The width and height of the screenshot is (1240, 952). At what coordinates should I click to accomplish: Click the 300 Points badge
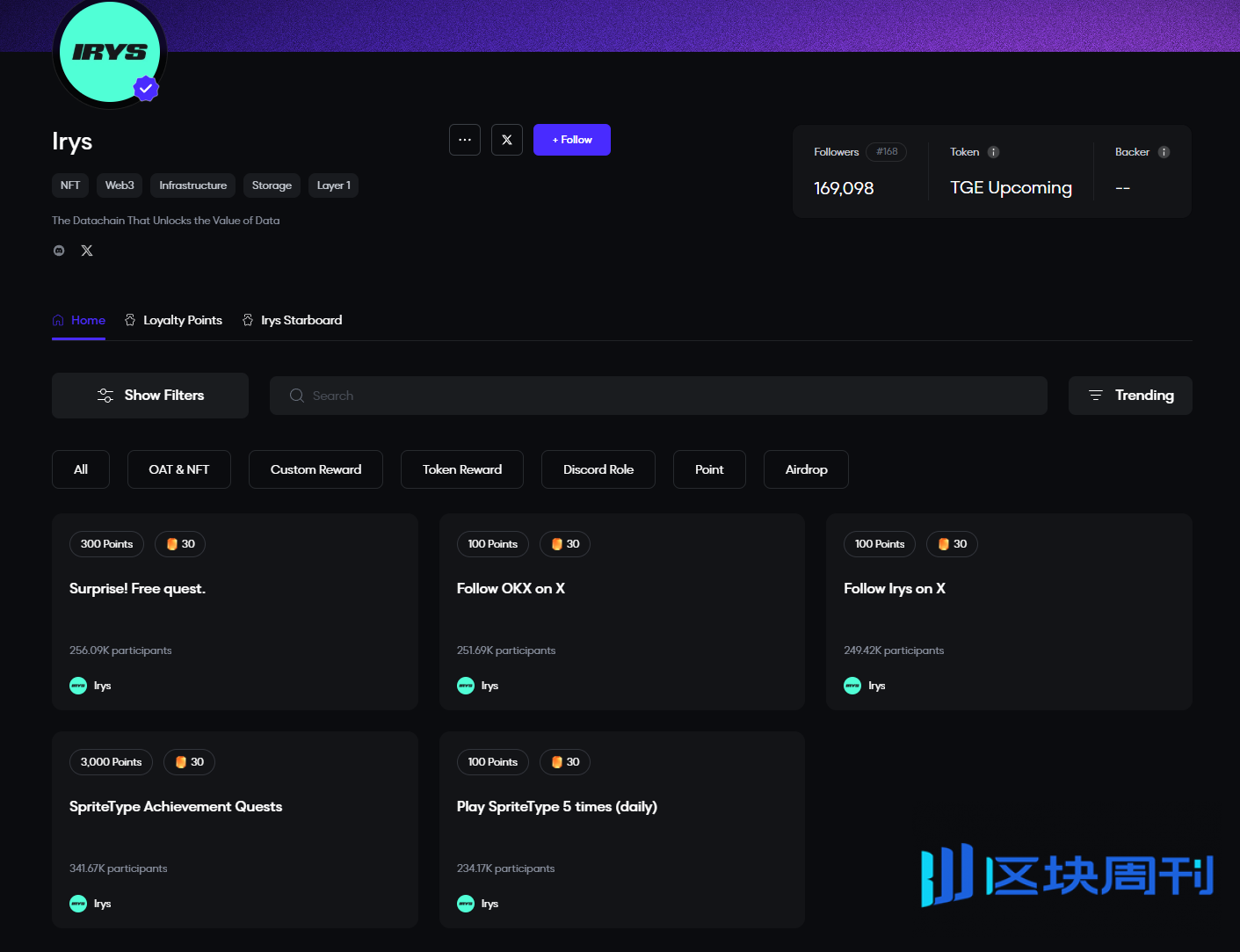click(106, 544)
